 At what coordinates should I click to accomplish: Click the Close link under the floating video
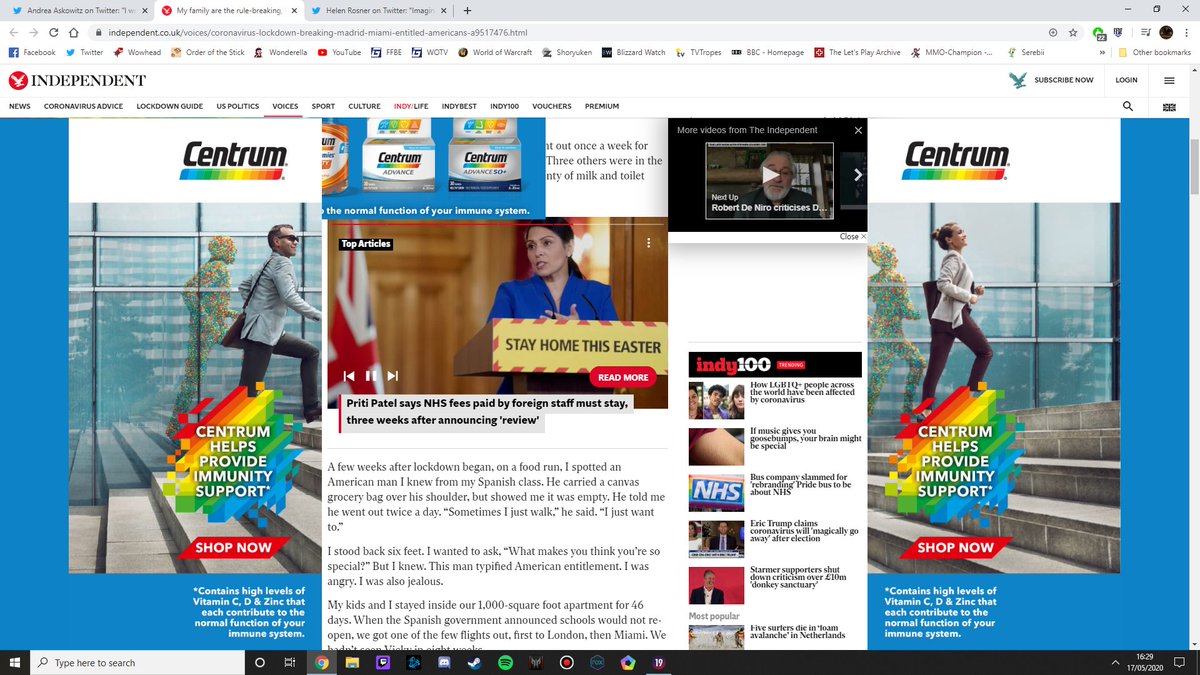pos(852,237)
